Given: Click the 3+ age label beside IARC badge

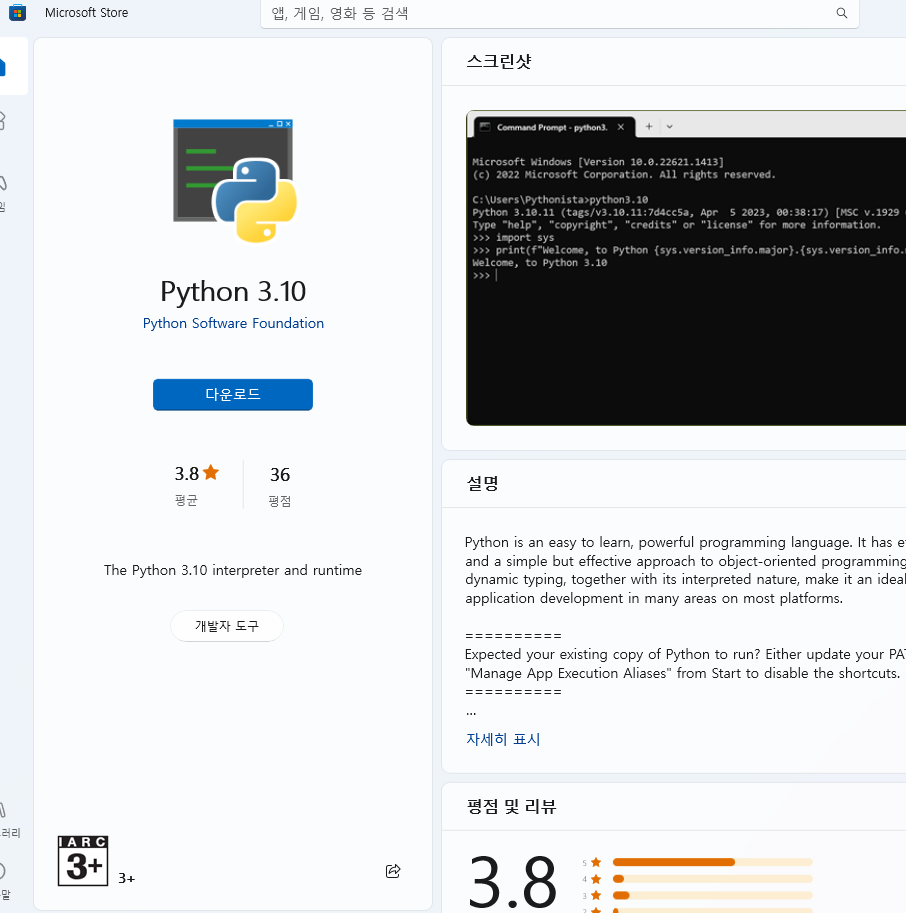Looking at the screenshot, I should [126, 878].
